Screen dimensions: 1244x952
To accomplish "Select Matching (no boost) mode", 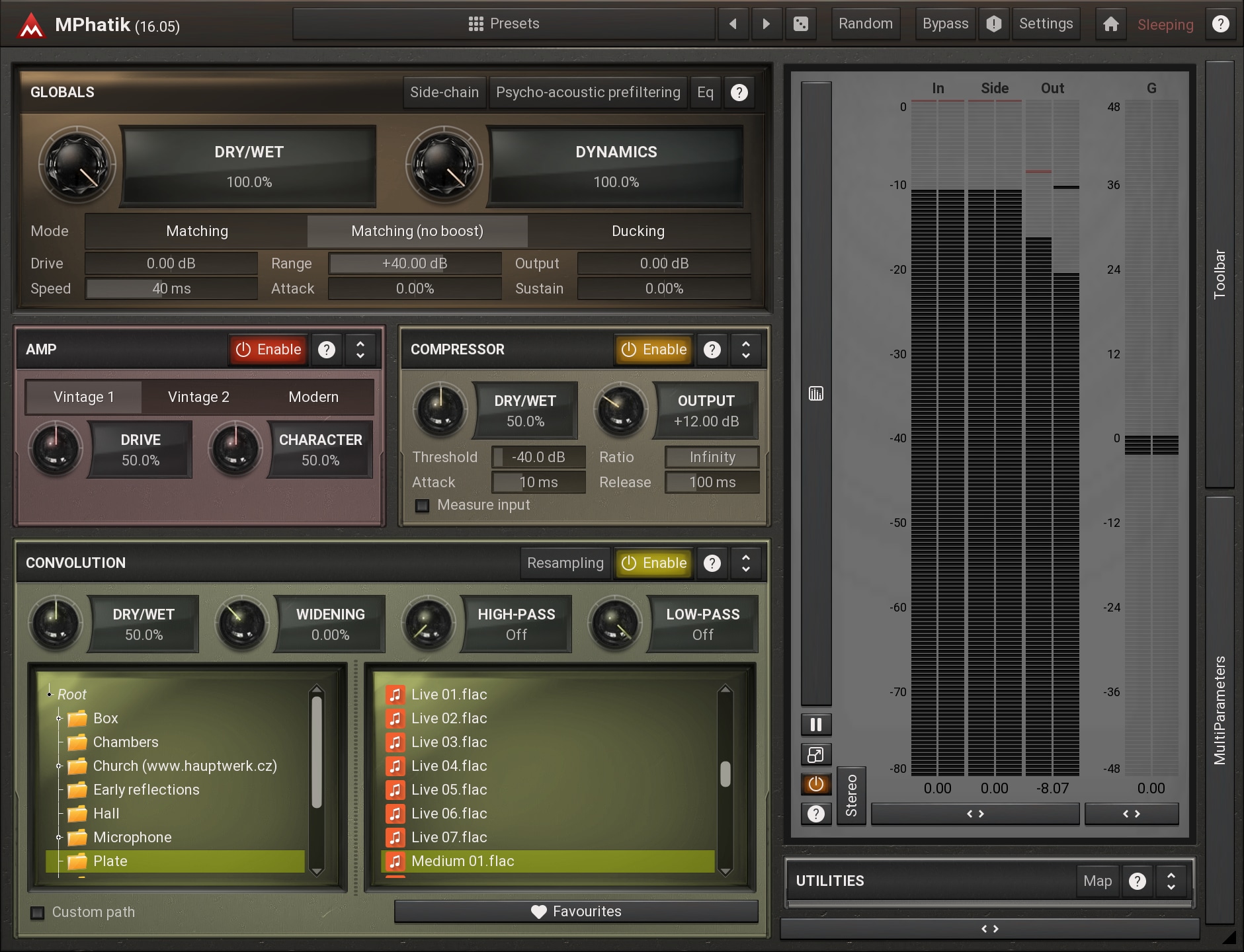I will (417, 231).
